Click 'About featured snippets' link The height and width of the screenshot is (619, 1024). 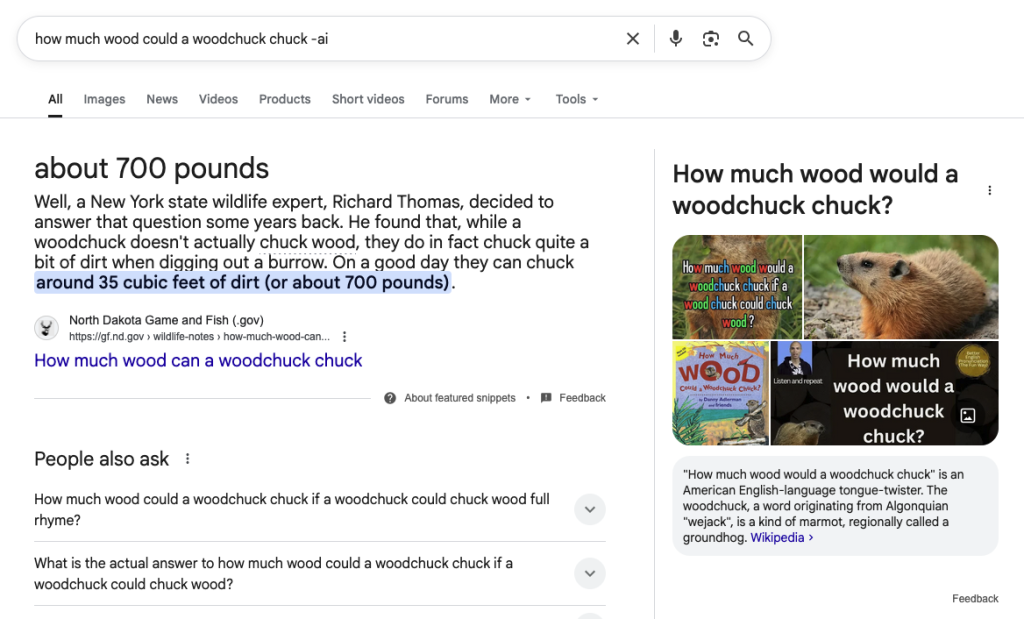click(x=460, y=398)
